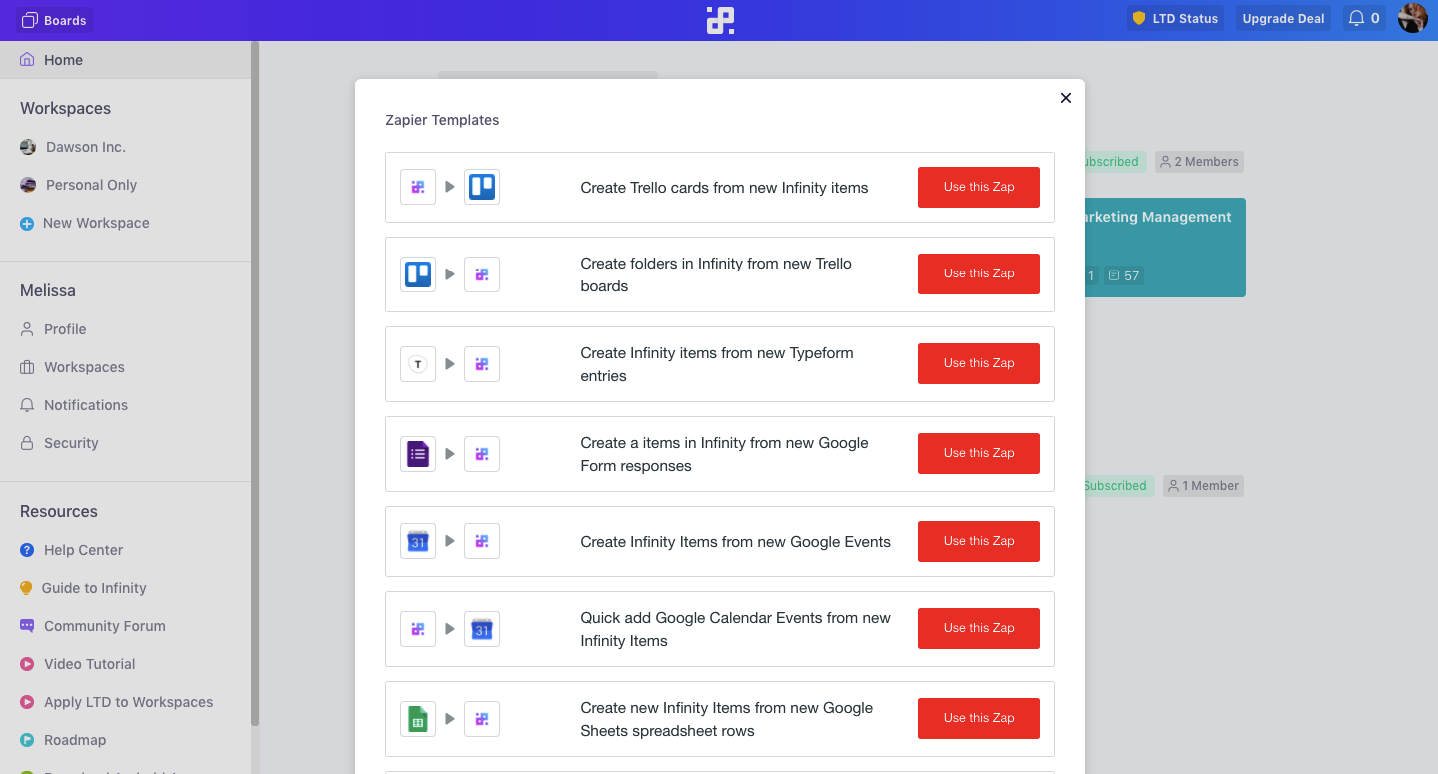Click Infinity icon in Google Sheets row
This screenshot has width=1438, height=774.
point(482,719)
